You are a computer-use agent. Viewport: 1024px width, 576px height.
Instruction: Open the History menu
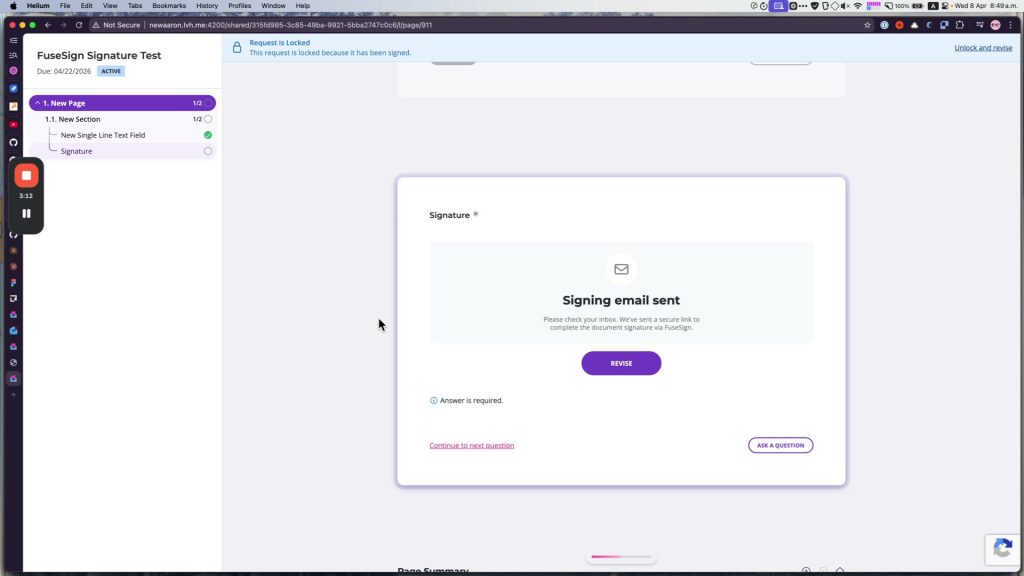point(207,5)
